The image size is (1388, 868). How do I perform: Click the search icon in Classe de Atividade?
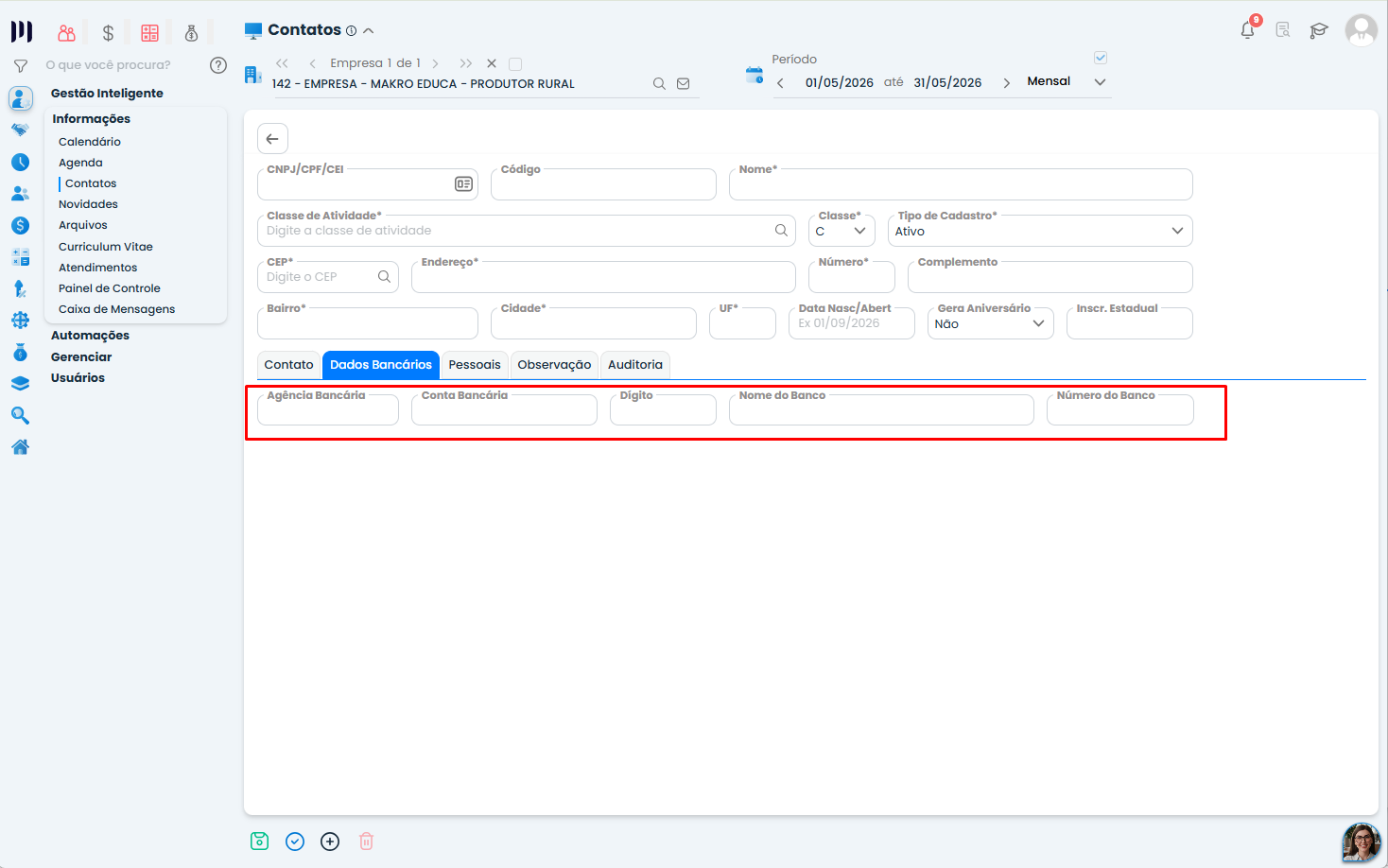click(781, 230)
